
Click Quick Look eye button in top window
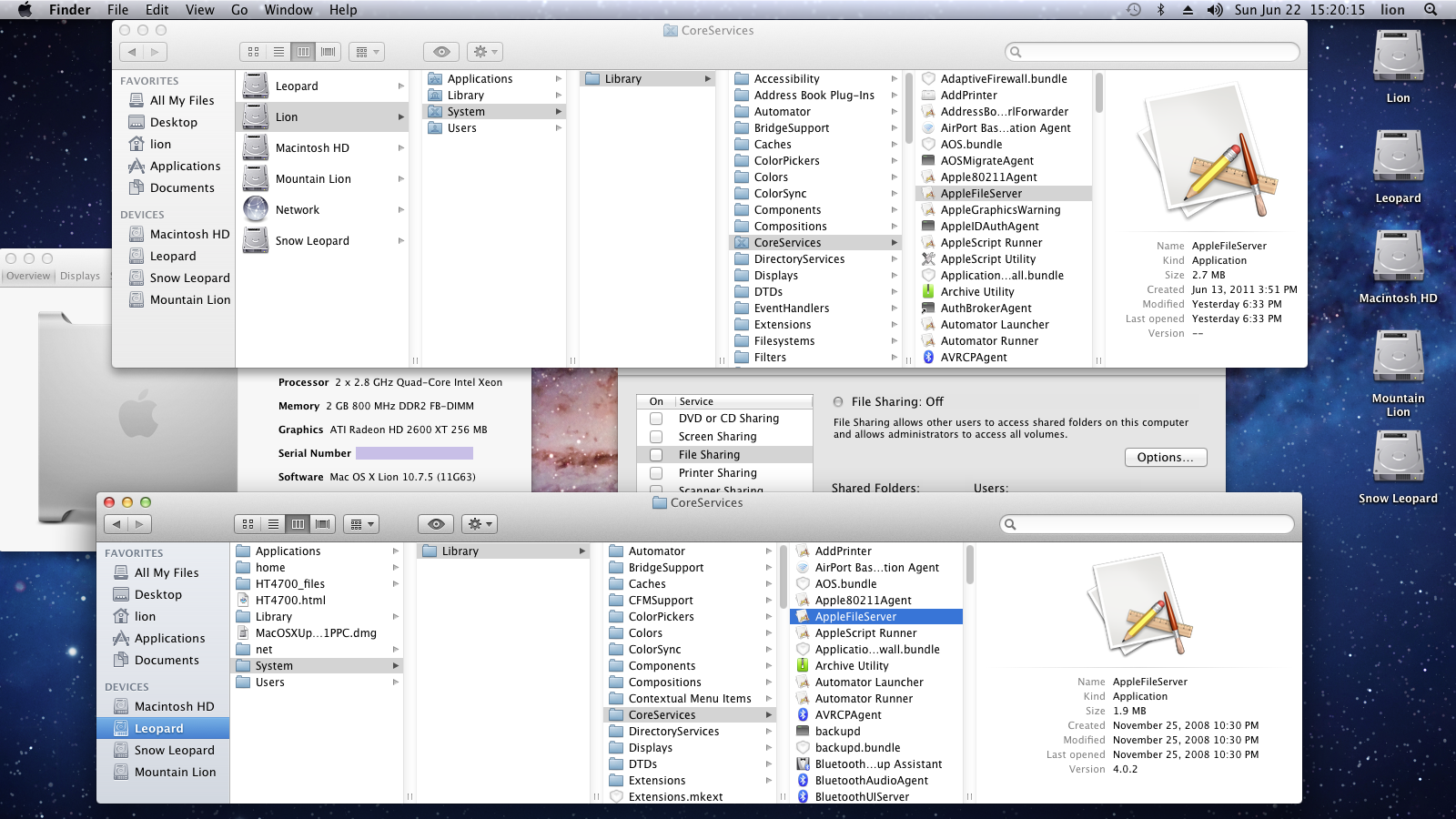point(441,52)
